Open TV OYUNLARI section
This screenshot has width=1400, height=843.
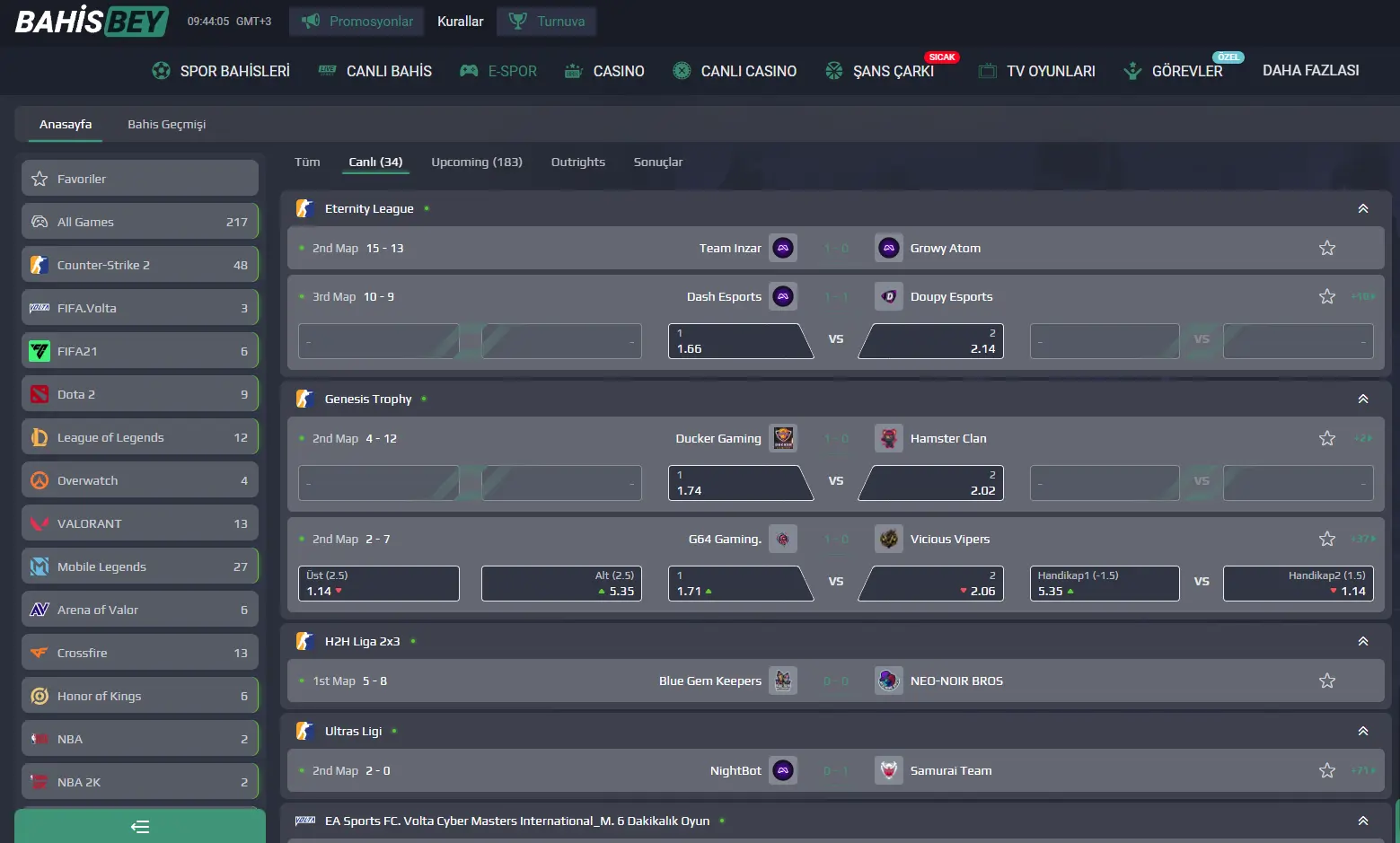1037,71
